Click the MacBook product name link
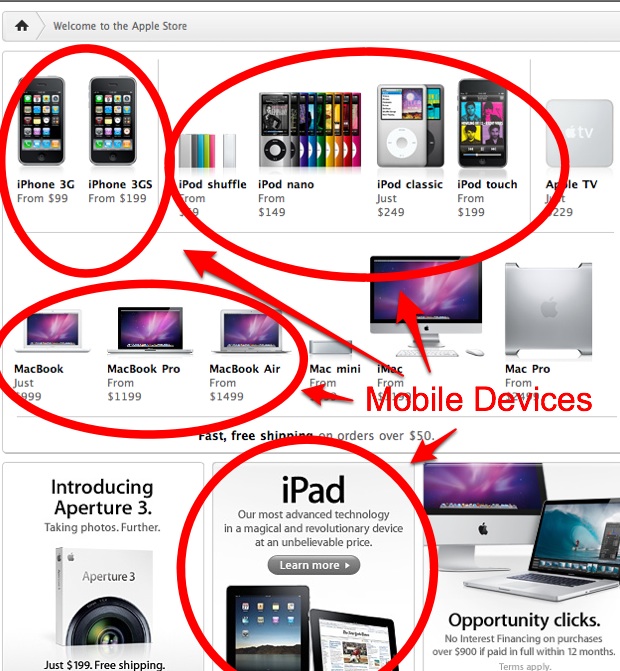This screenshot has height=671, width=620. 39,369
